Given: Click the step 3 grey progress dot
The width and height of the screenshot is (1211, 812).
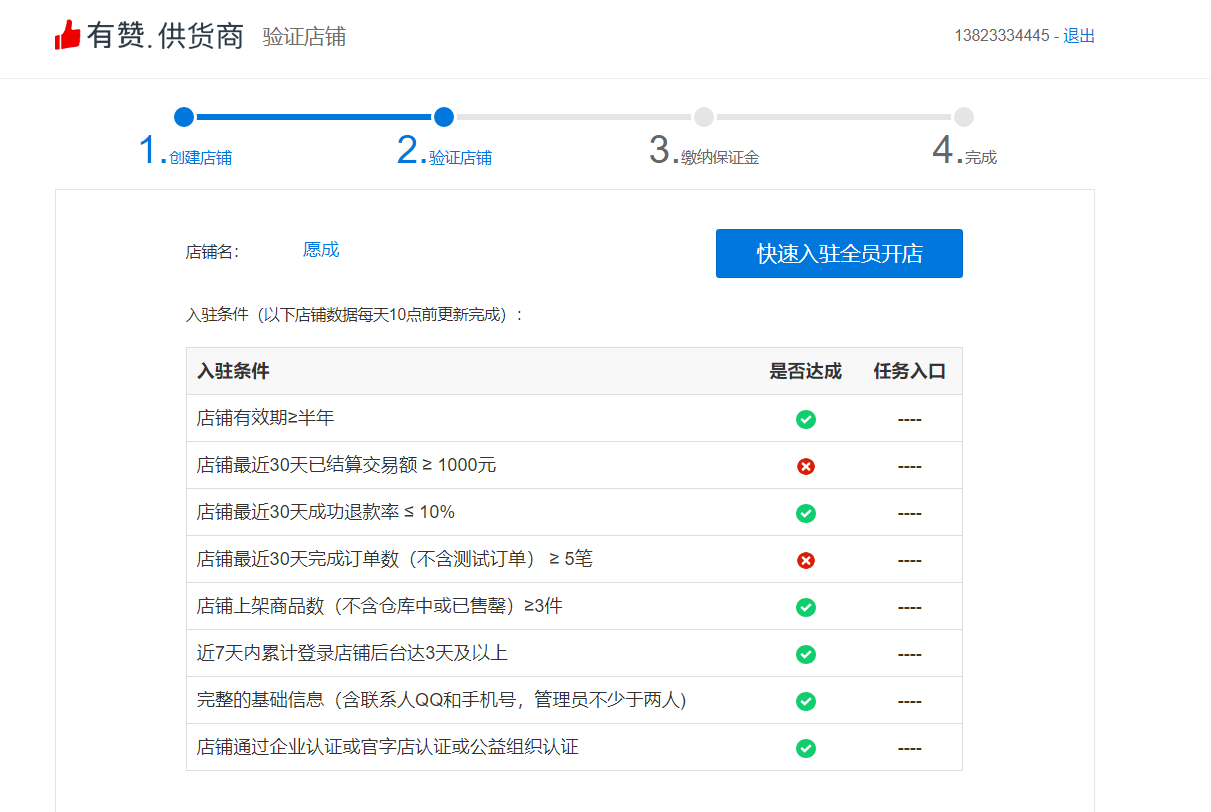Looking at the screenshot, I should coord(704,117).
